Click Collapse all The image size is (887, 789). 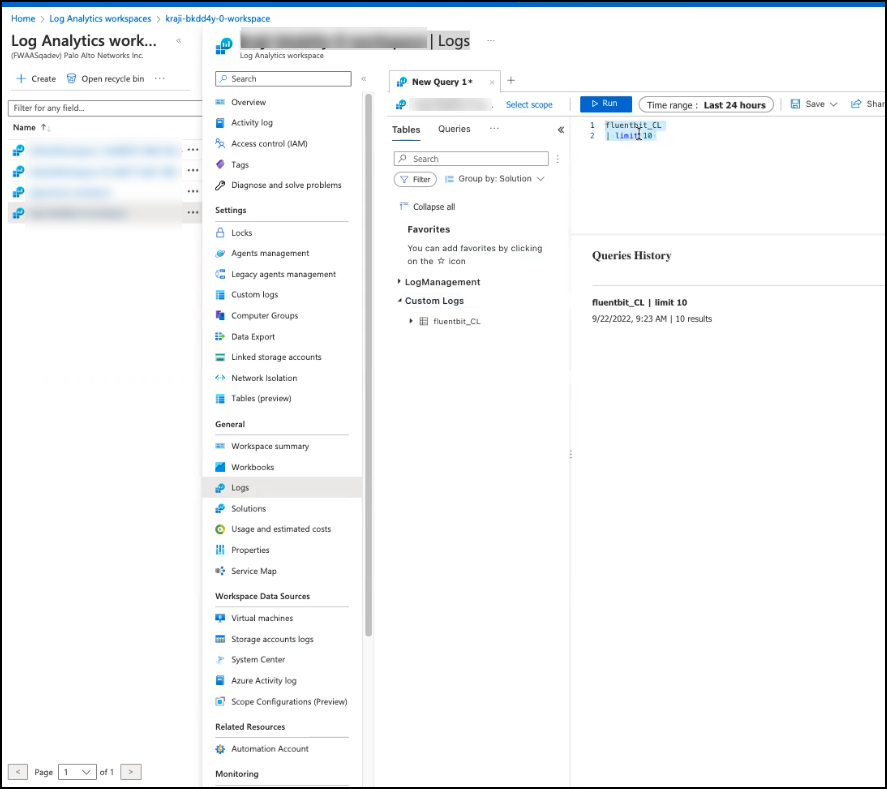click(427, 207)
